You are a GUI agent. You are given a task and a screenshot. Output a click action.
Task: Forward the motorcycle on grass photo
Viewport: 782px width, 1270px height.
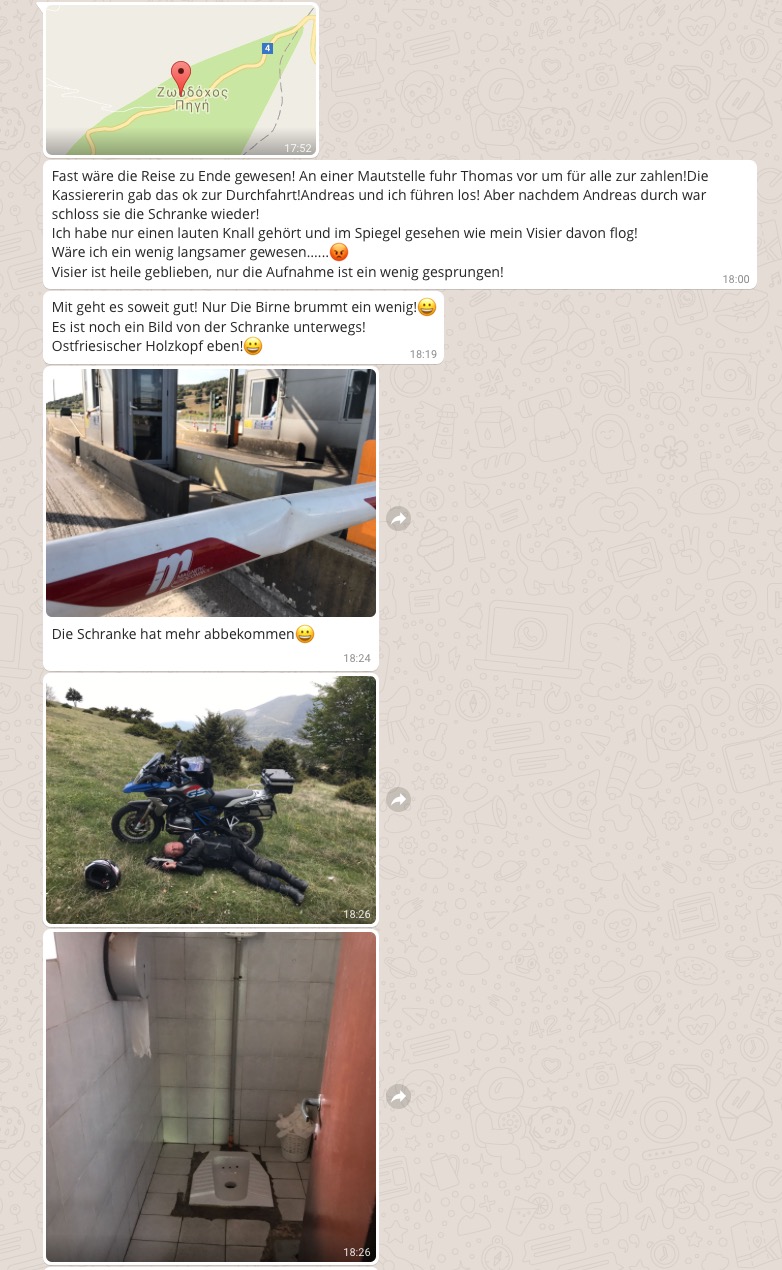coord(398,799)
